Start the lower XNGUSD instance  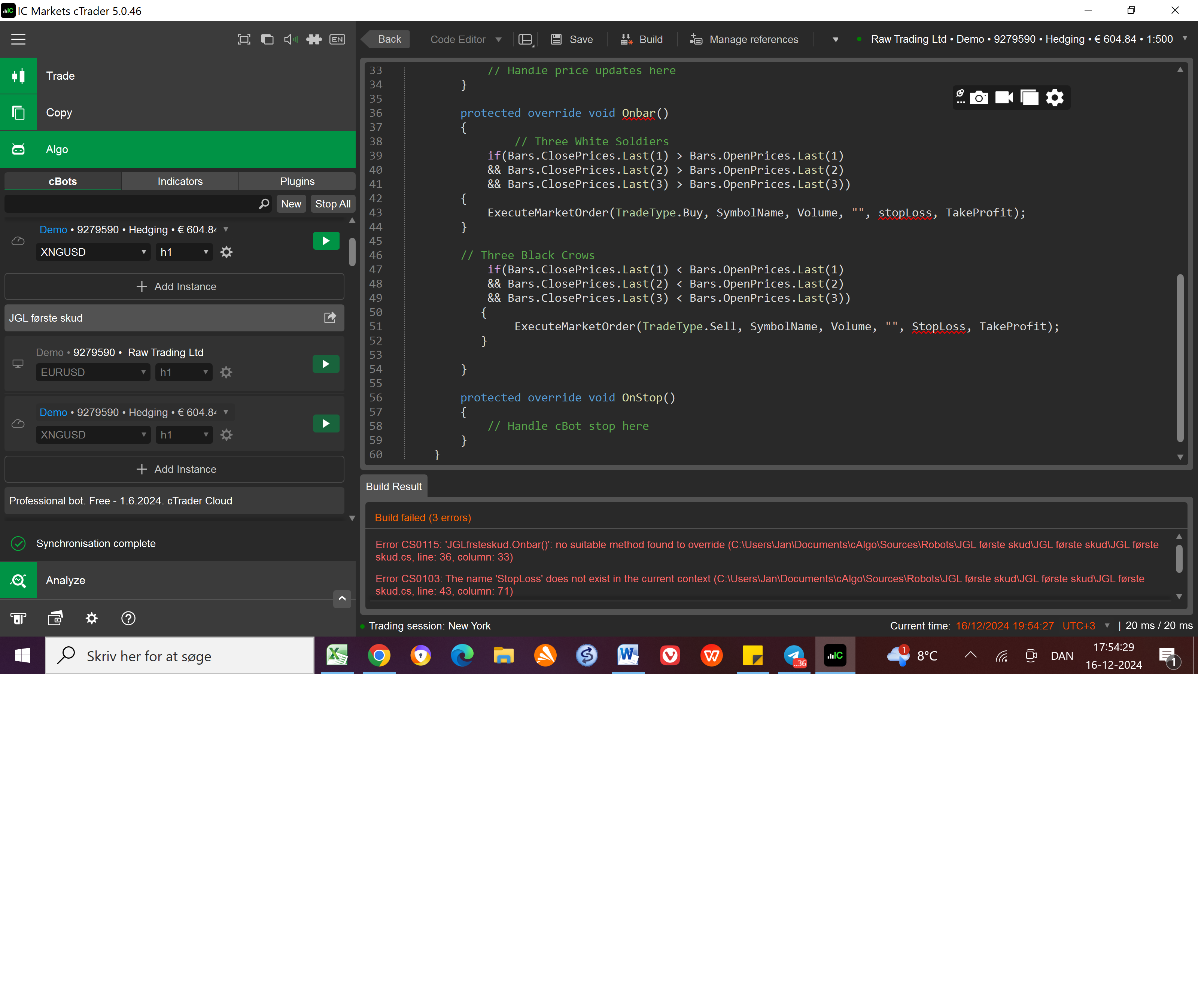326,423
